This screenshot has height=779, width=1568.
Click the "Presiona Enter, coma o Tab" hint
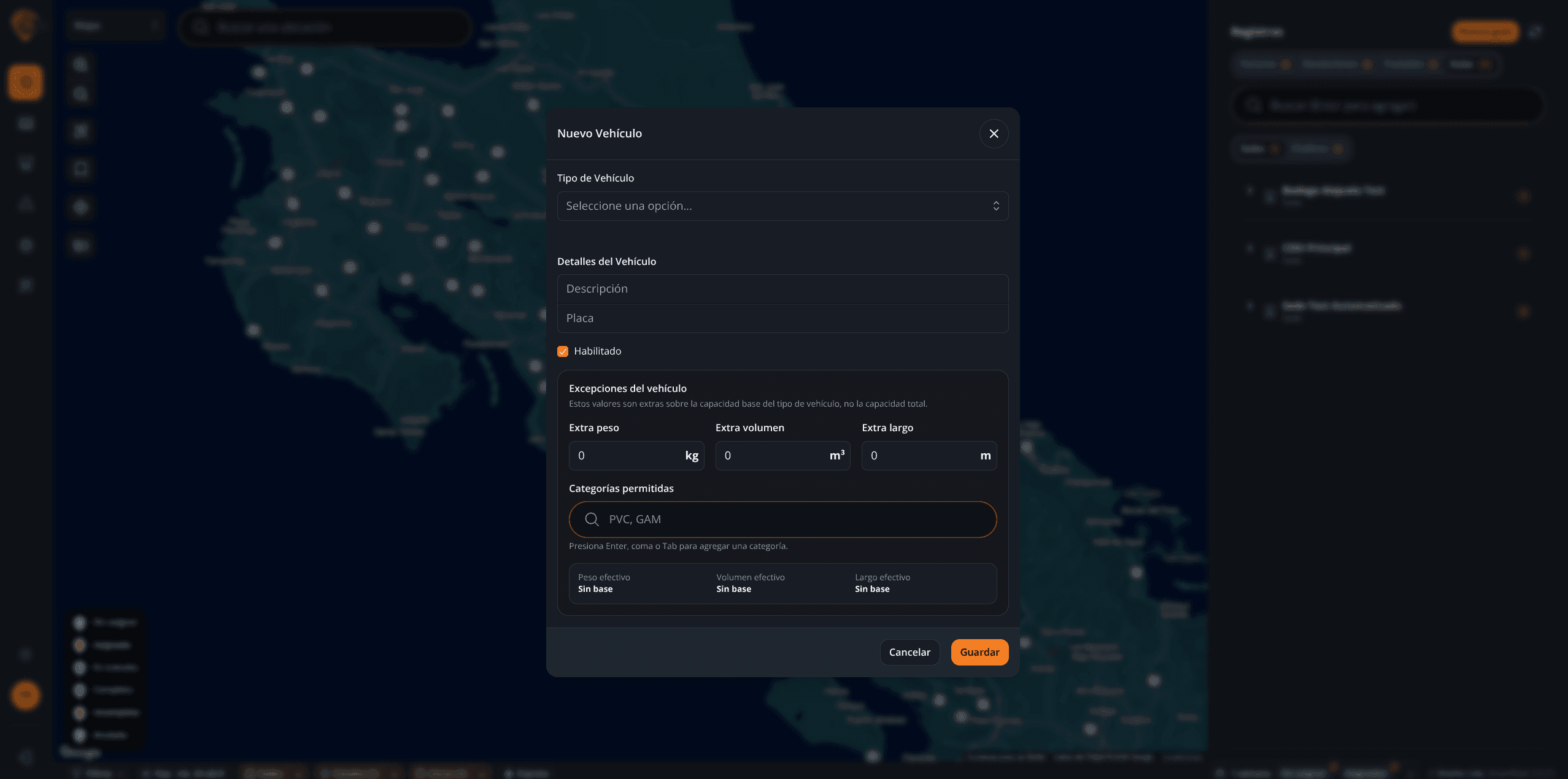tap(678, 546)
